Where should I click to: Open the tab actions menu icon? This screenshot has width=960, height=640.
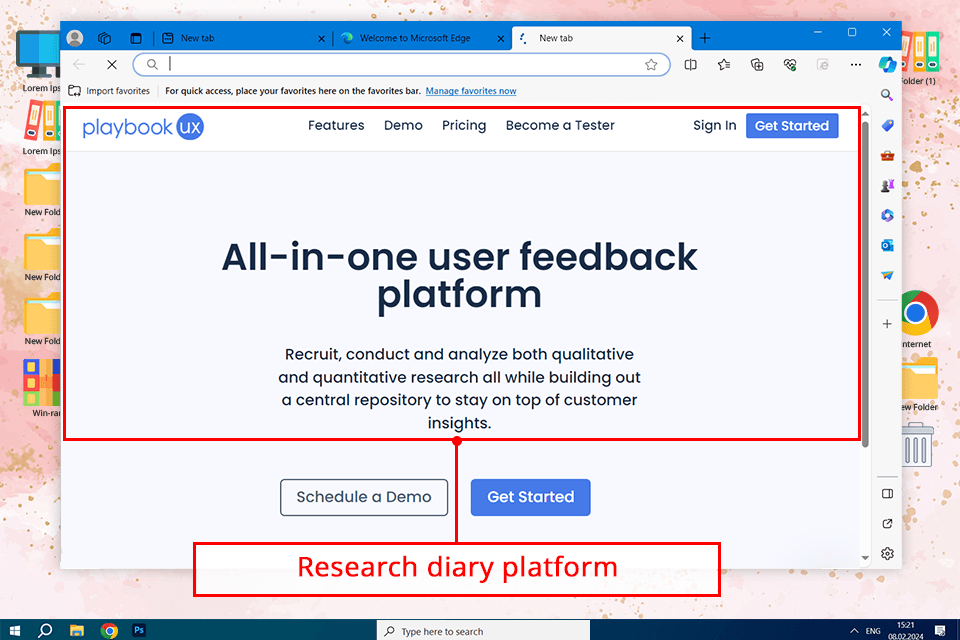click(136, 38)
